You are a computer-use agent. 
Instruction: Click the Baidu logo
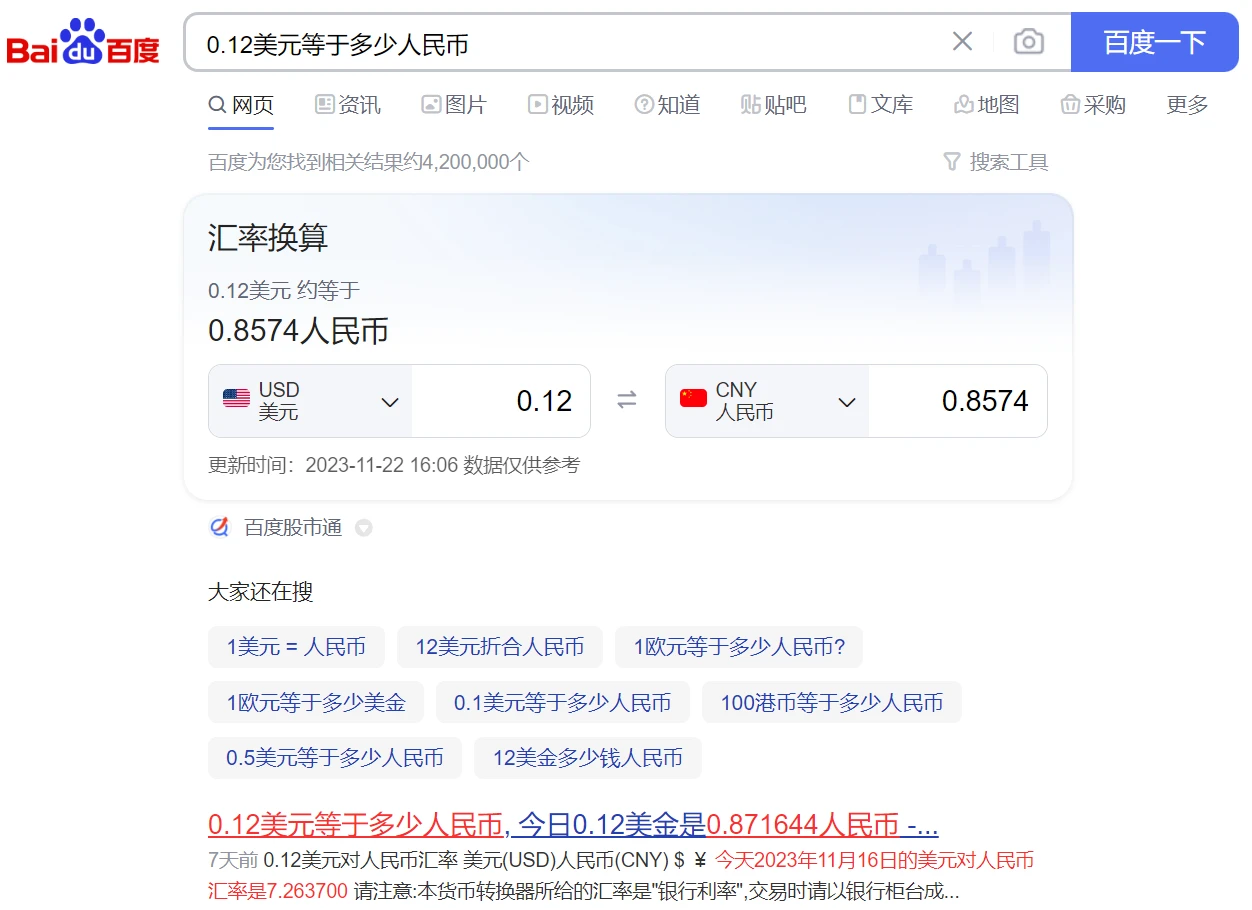tap(84, 42)
